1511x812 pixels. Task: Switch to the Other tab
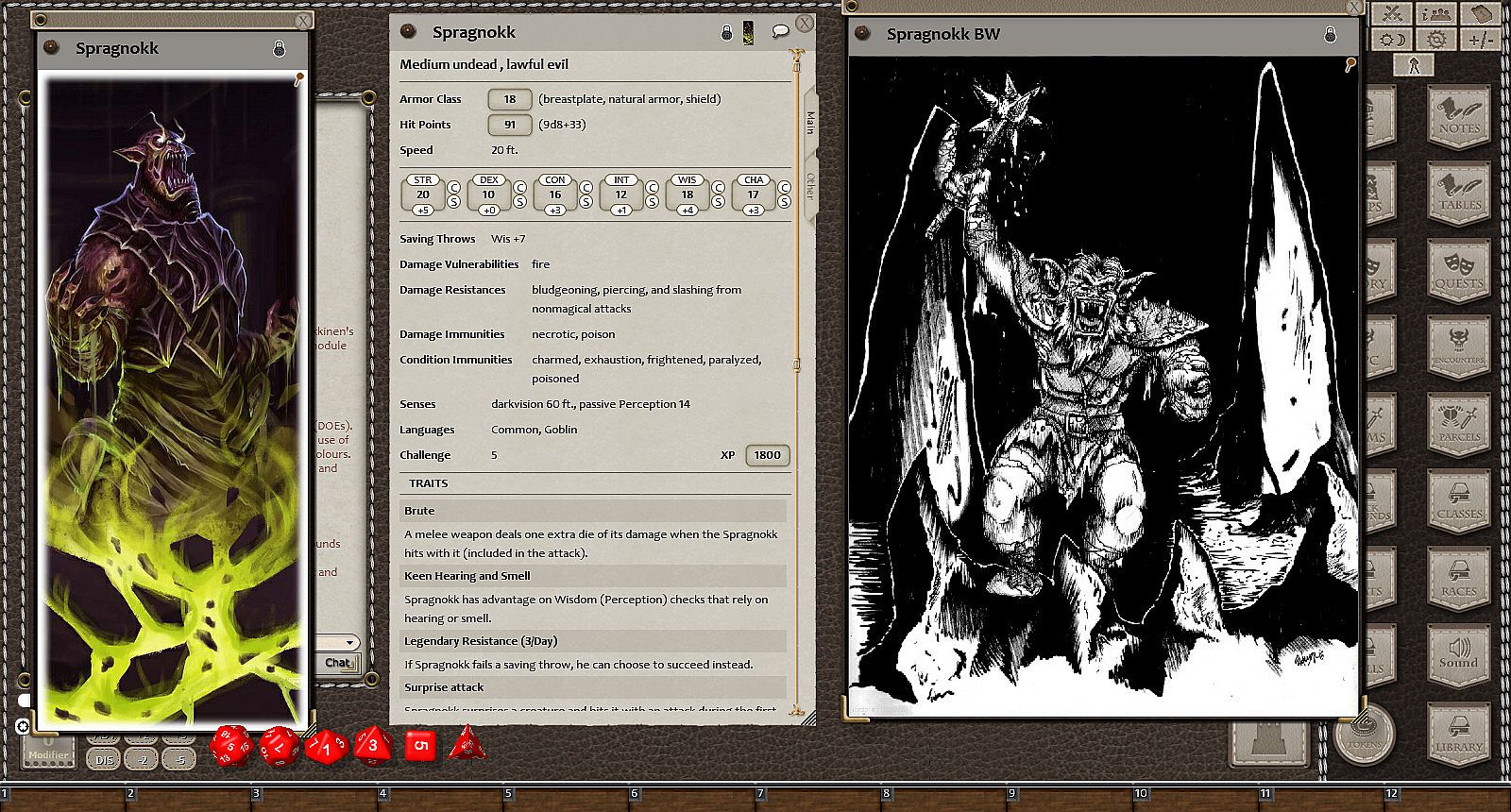point(810,185)
